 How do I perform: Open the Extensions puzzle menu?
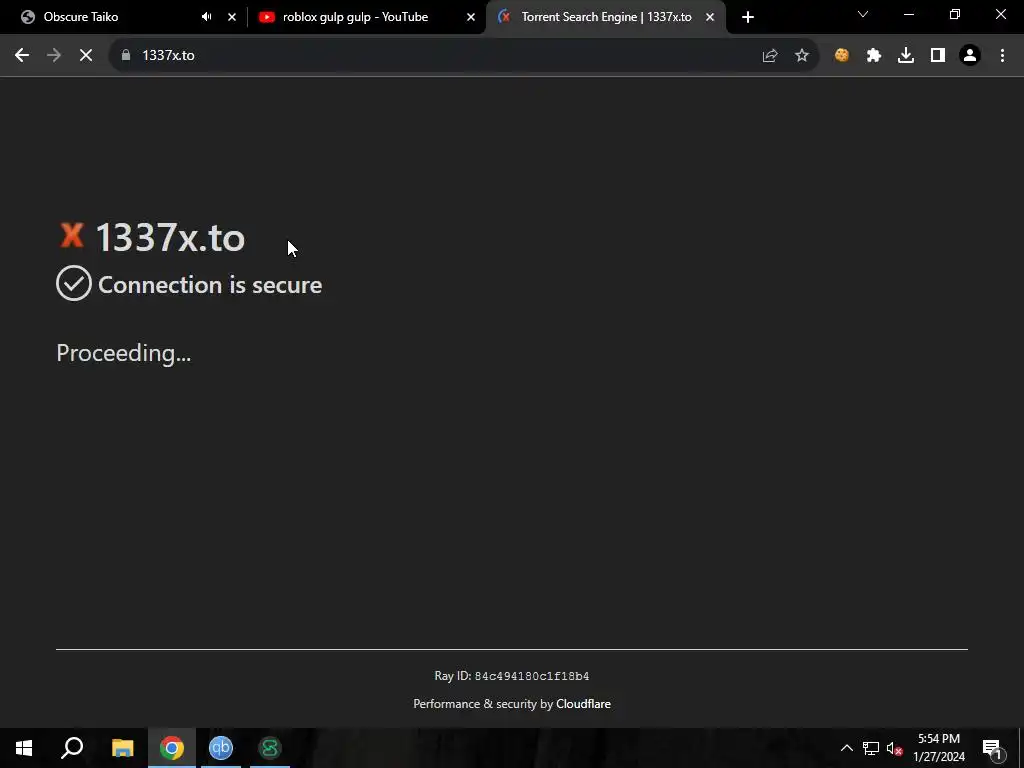click(874, 56)
